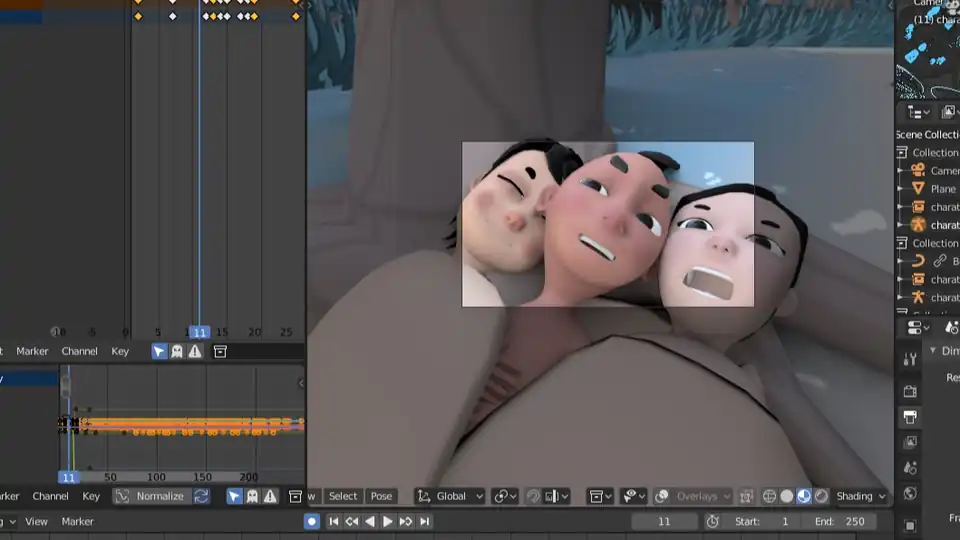Toggle Only Selected filter in dope sheet header
The image size is (960, 540).
(x=159, y=351)
